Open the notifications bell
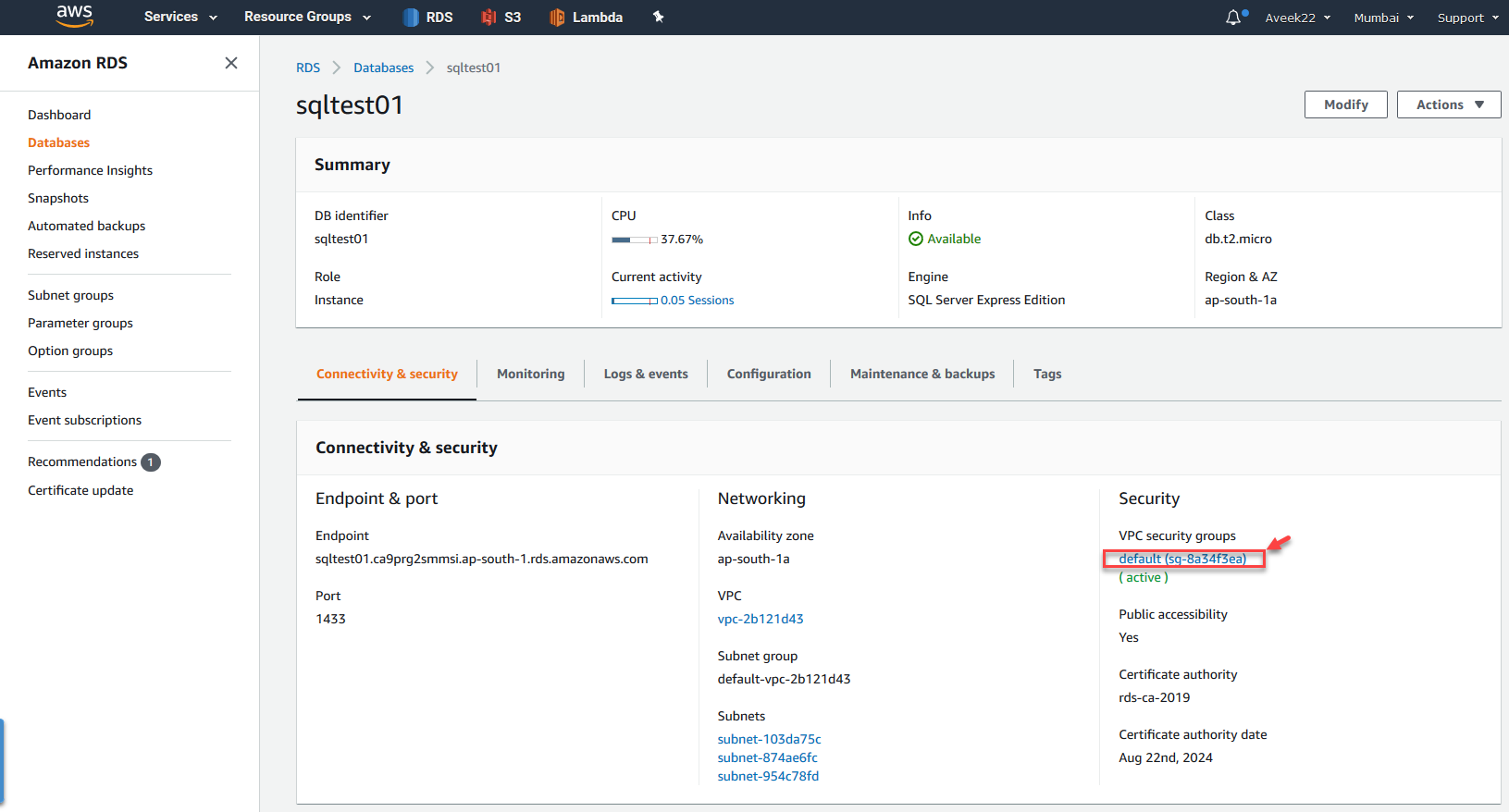The image size is (1509, 812). pyautogui.click(x=1234, y=18)
